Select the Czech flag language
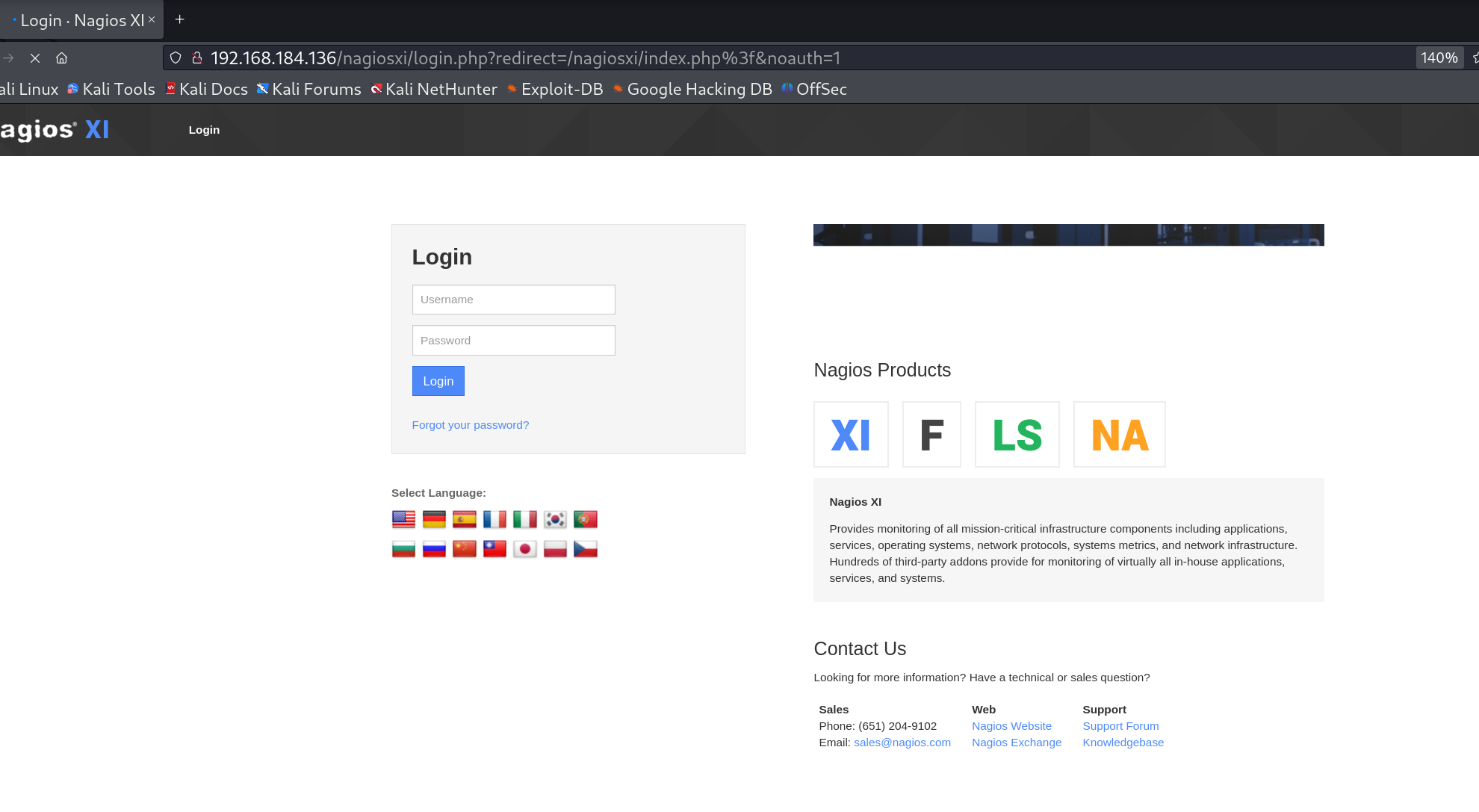 (x=586, y=549)
